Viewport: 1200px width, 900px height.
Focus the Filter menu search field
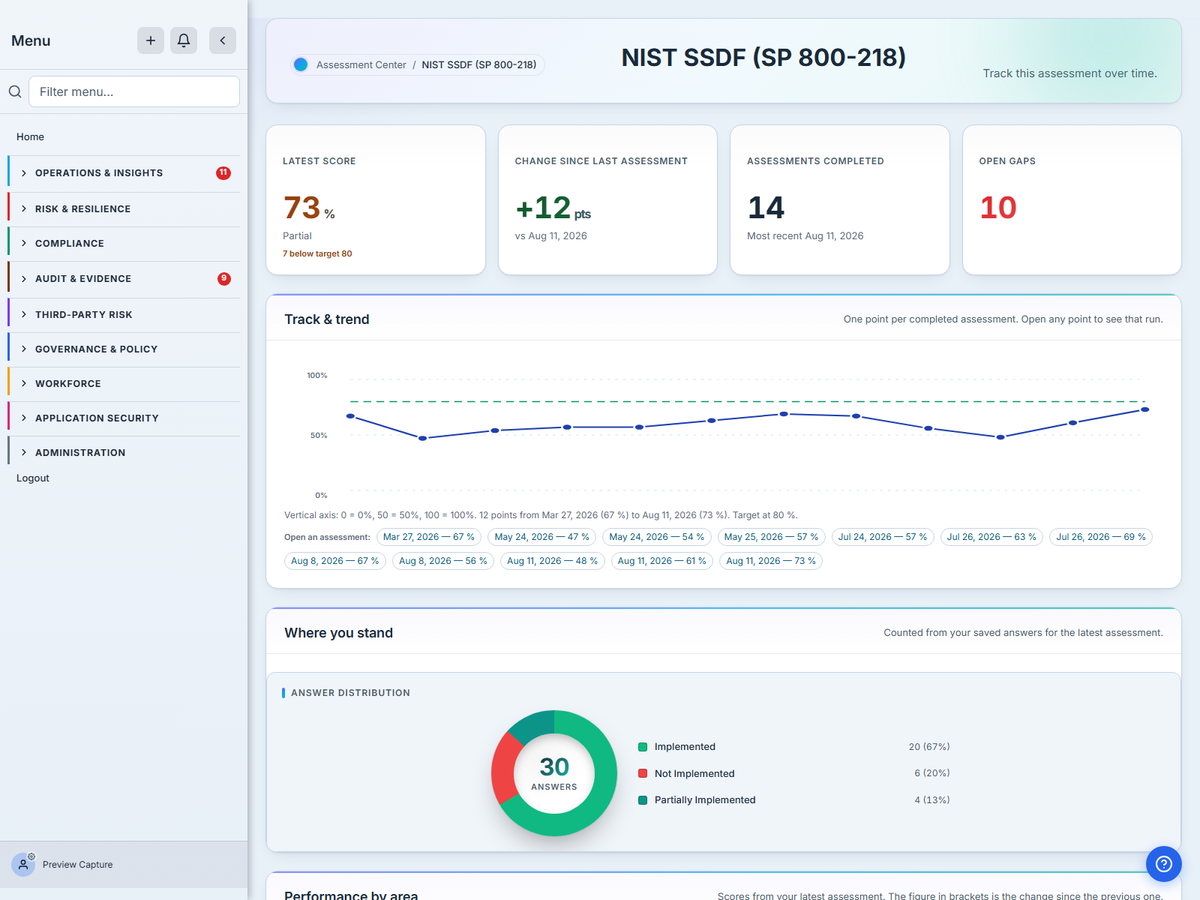click(x=134, y=91)
